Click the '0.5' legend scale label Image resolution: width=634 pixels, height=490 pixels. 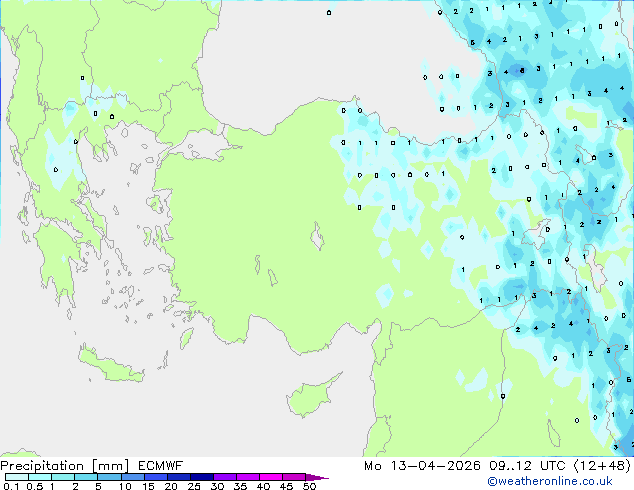(35, 486)
